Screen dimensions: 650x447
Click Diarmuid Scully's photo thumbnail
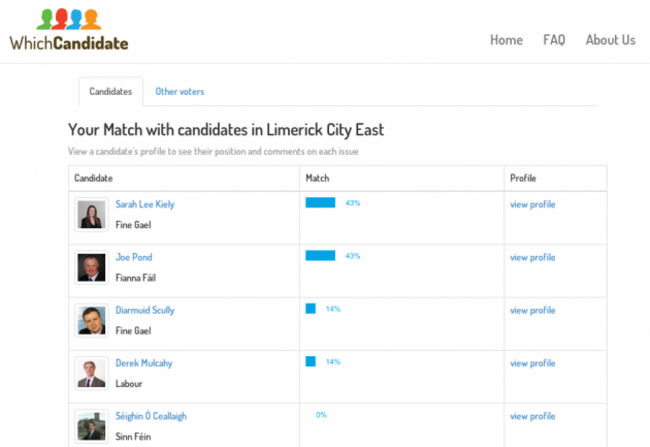tap(92, 321)
